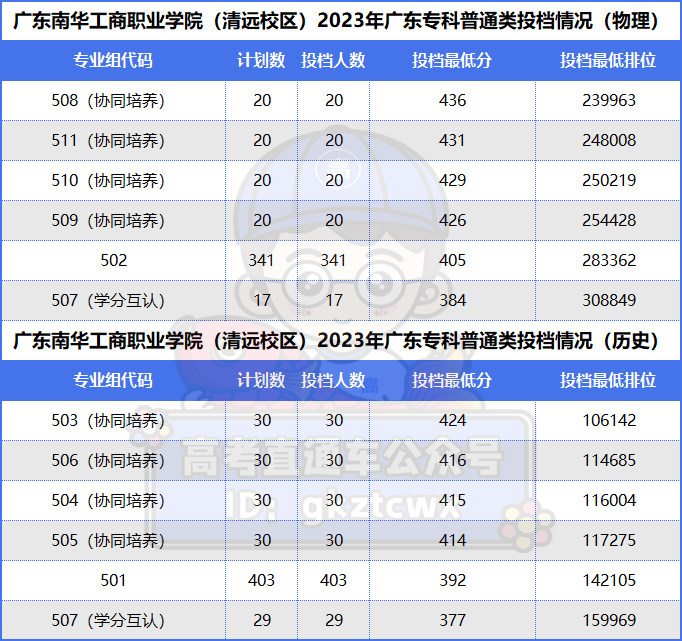
Task: Click minimum score 415
Action: [452, 501]
